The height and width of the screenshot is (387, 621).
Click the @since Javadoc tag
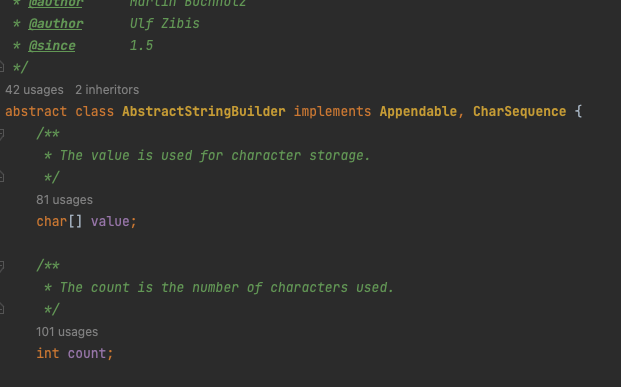[x=52, y=46]
